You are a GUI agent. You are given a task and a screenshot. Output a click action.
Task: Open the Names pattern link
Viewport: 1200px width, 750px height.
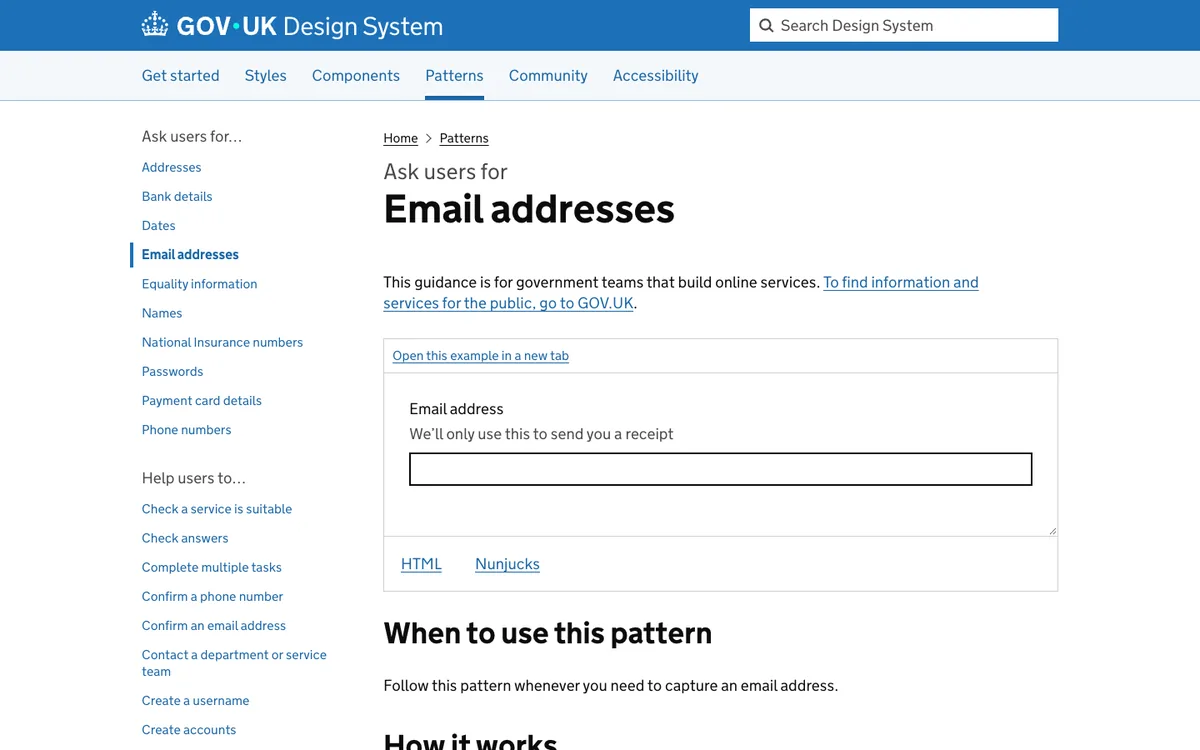(162, 313)
